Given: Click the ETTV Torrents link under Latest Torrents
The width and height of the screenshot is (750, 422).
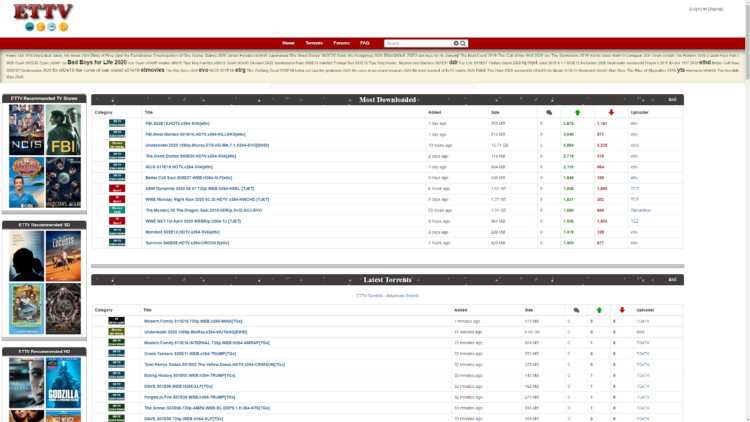Looking at the screenshot, I should (x=370, y=296).
